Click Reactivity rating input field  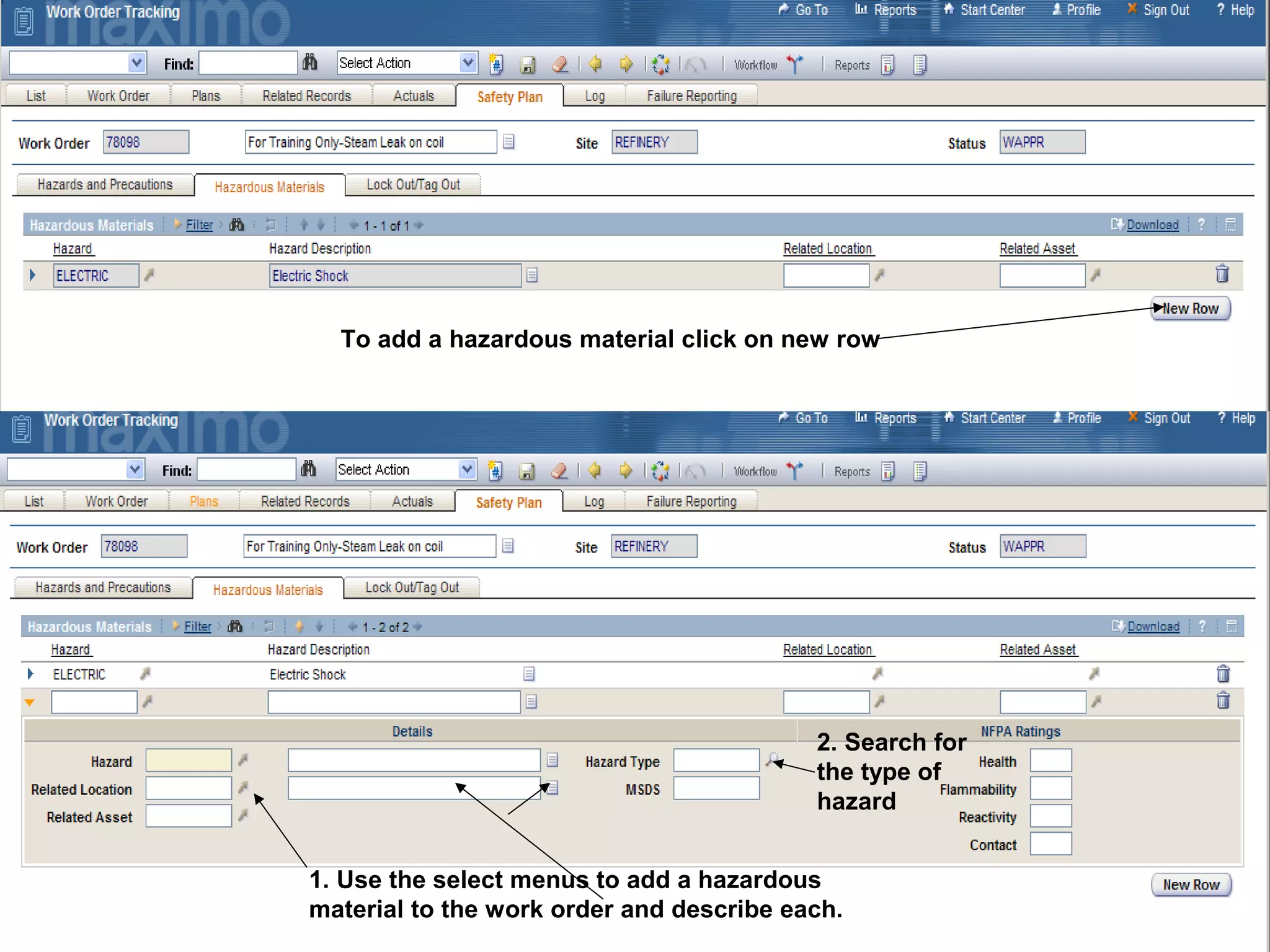point(1051,816)
